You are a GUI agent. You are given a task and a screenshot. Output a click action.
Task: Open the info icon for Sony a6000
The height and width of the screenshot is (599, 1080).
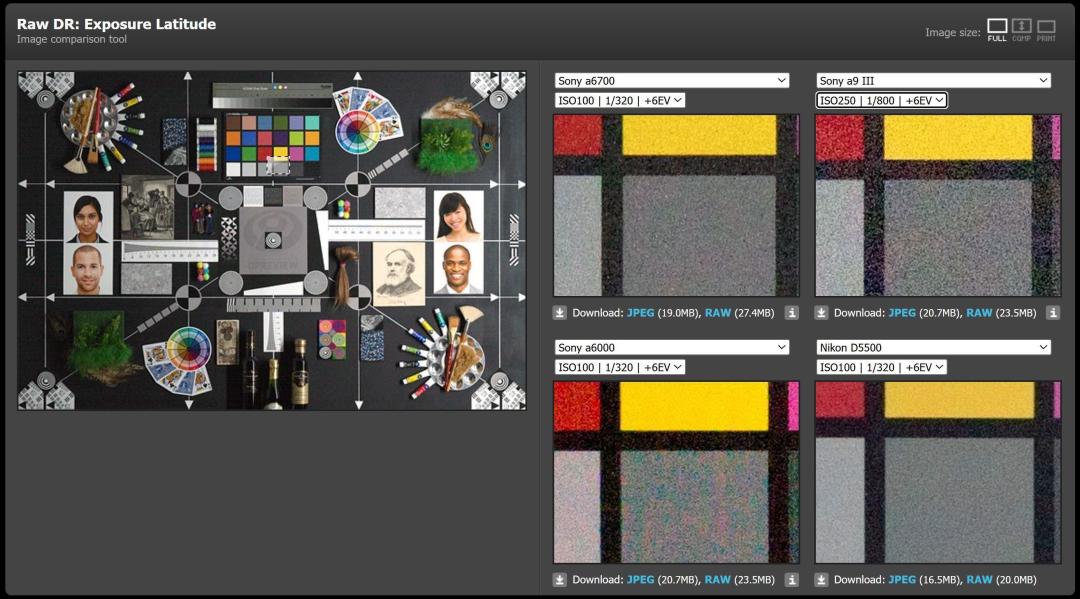tap(792, 580)
